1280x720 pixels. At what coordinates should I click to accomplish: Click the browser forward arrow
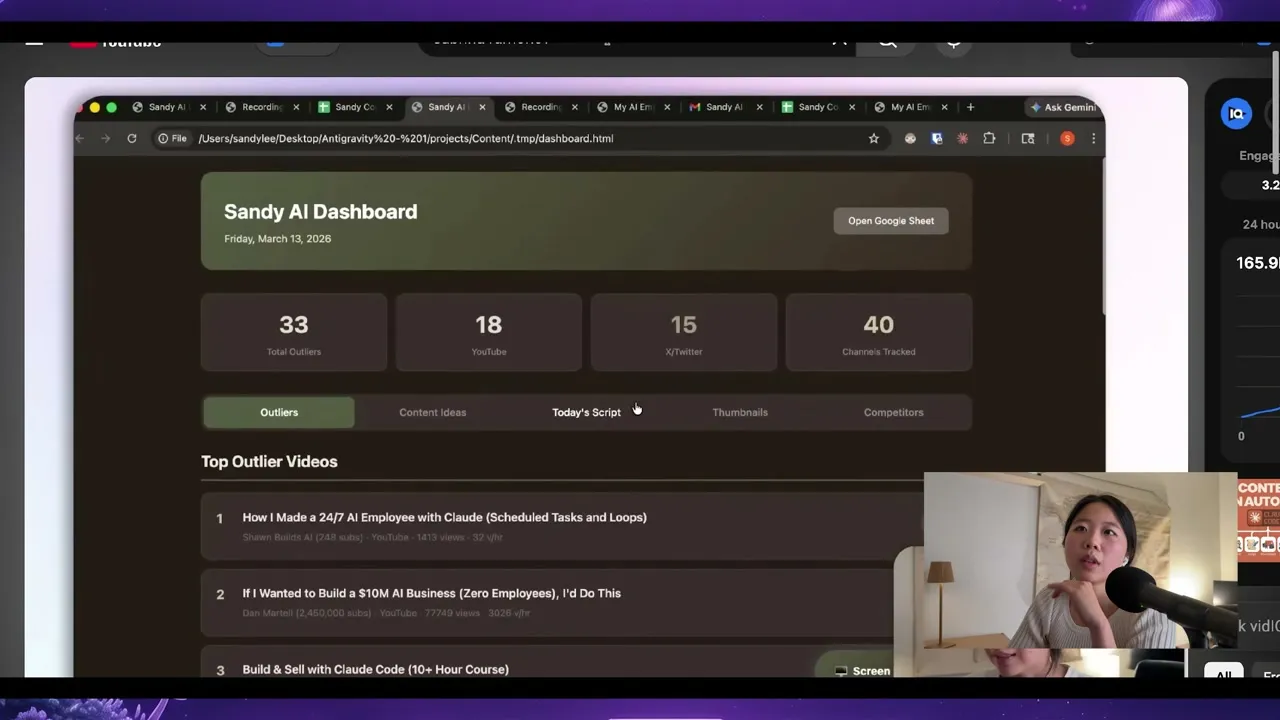pyautogui.click(x=105, y=138)
